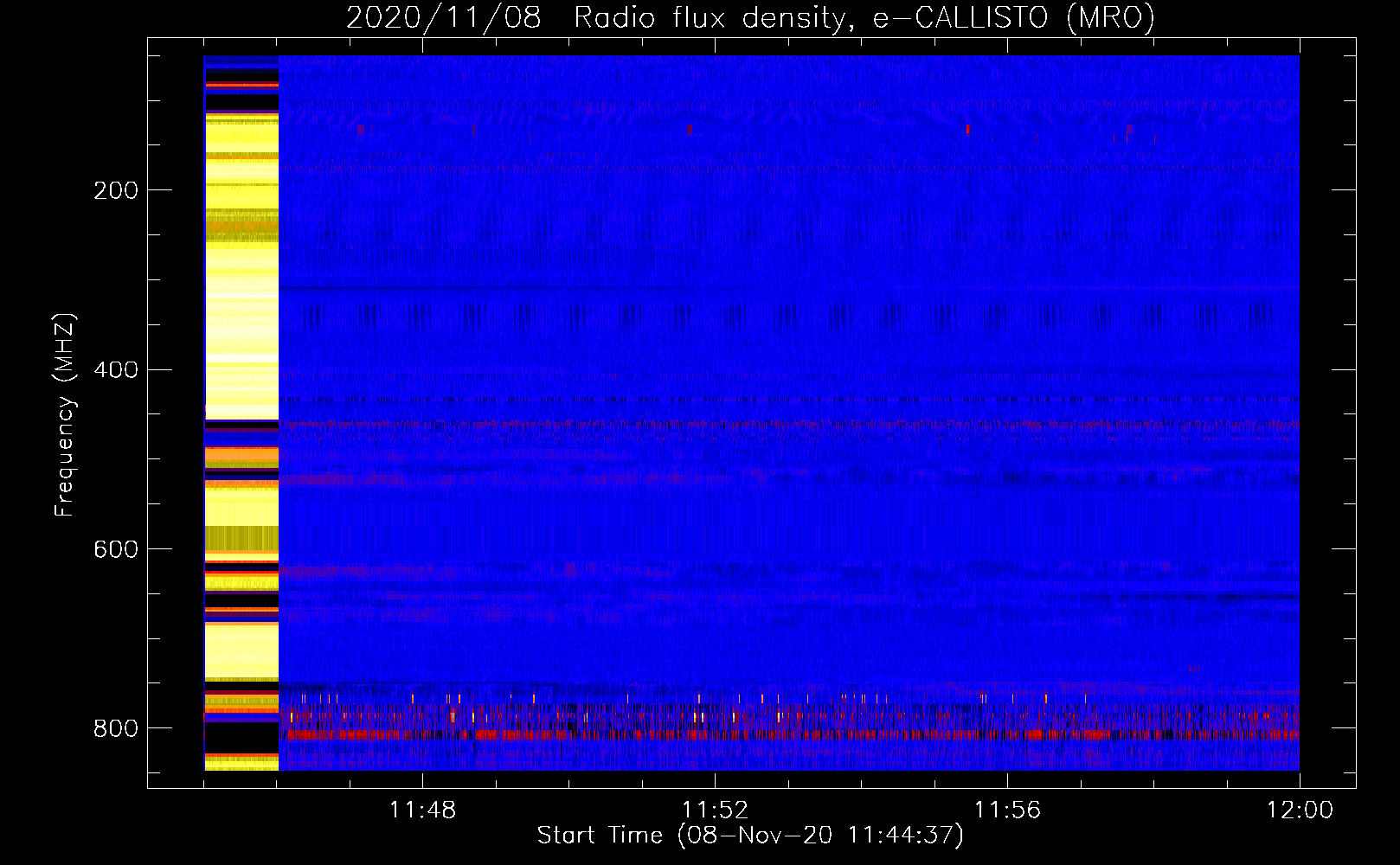Click the 400 MHz frequency tick label
The width and height of the screenshot is (1400, 865).
pos(115,370)
